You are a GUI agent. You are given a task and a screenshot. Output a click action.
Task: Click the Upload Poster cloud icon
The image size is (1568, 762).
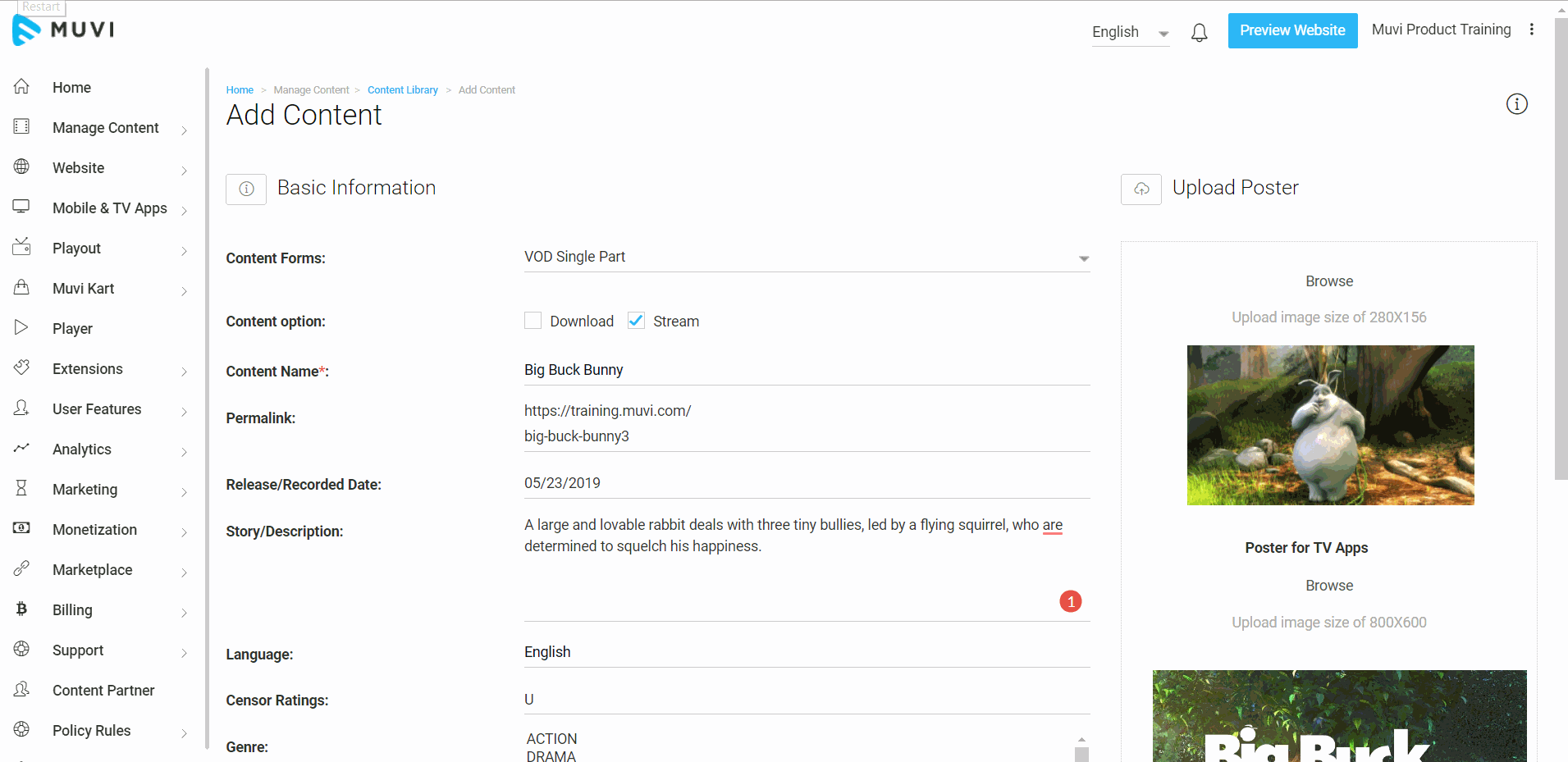[1141, 189]
